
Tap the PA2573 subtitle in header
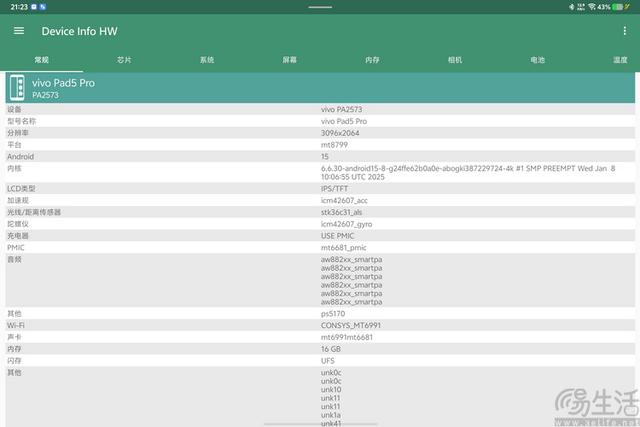coord(45,95)
